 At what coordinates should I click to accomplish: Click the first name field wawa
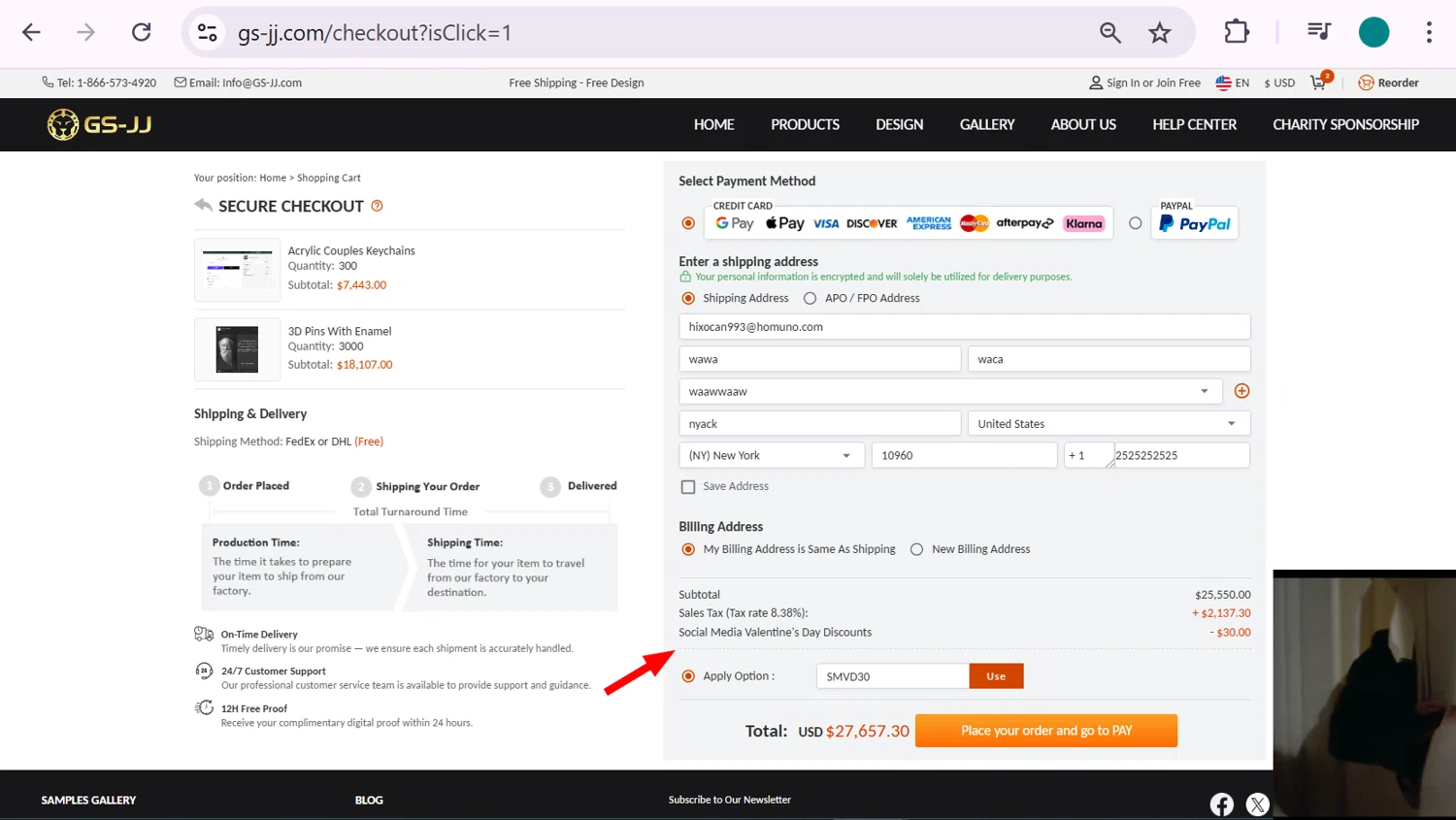point(820,359)
